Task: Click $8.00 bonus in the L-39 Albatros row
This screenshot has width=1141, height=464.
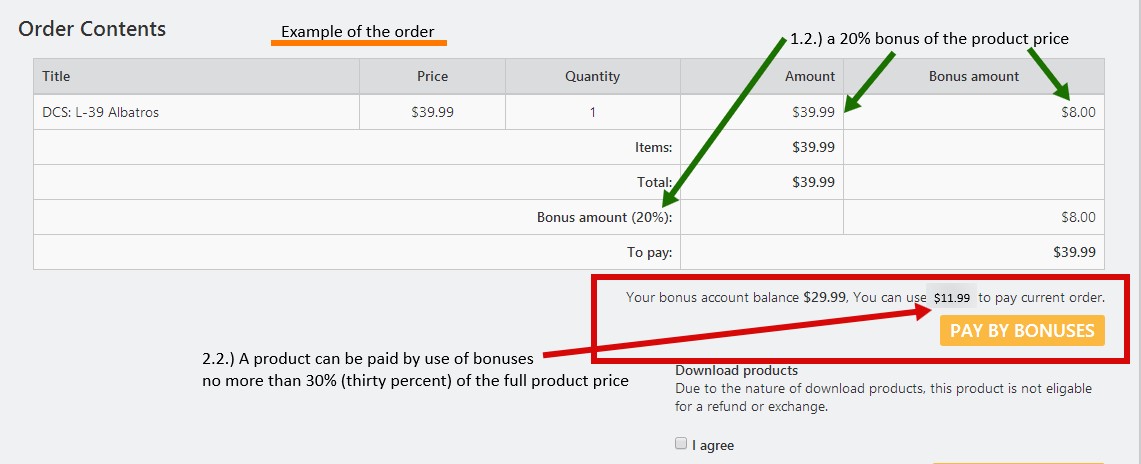Action: pos(1078,112)
